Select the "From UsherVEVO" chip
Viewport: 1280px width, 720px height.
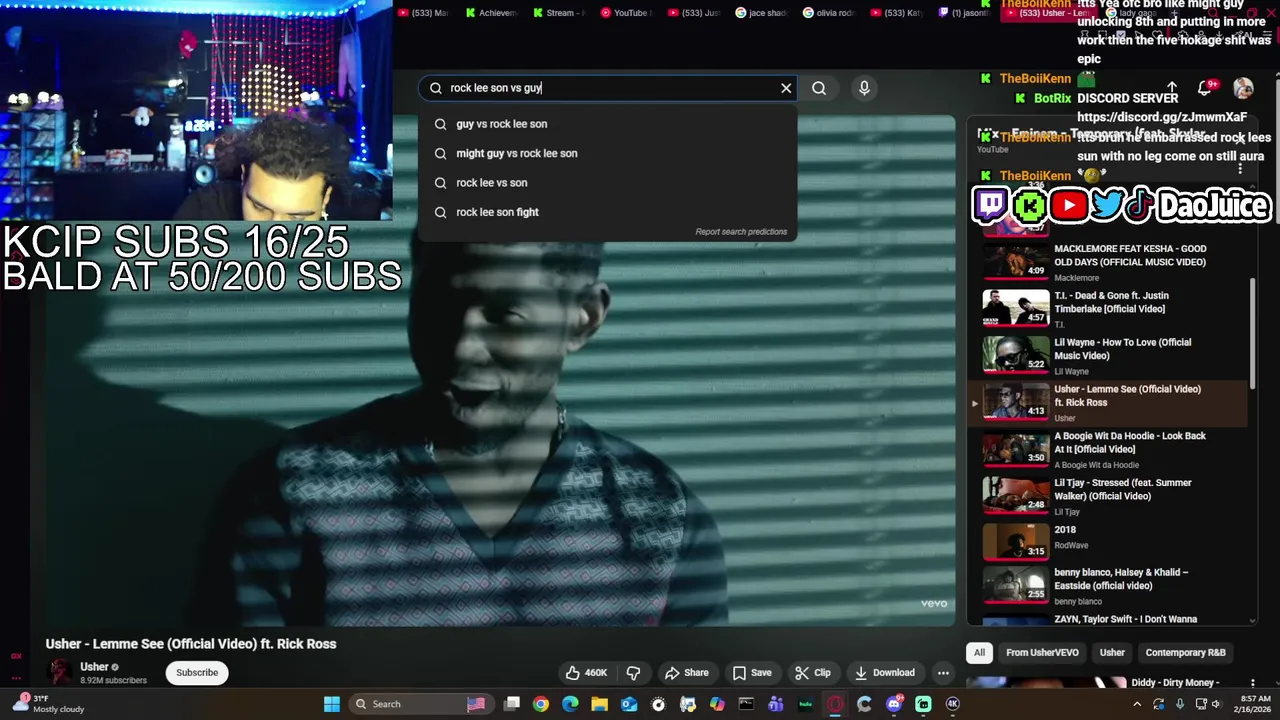tap(1042, 653)
